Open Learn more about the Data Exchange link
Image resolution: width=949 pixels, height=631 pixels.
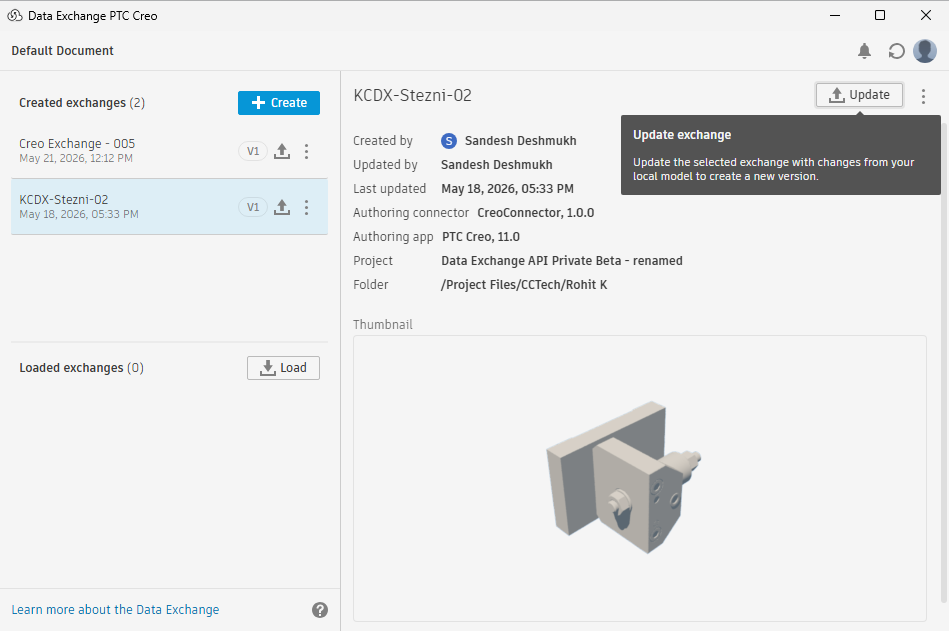click(115, 610)
